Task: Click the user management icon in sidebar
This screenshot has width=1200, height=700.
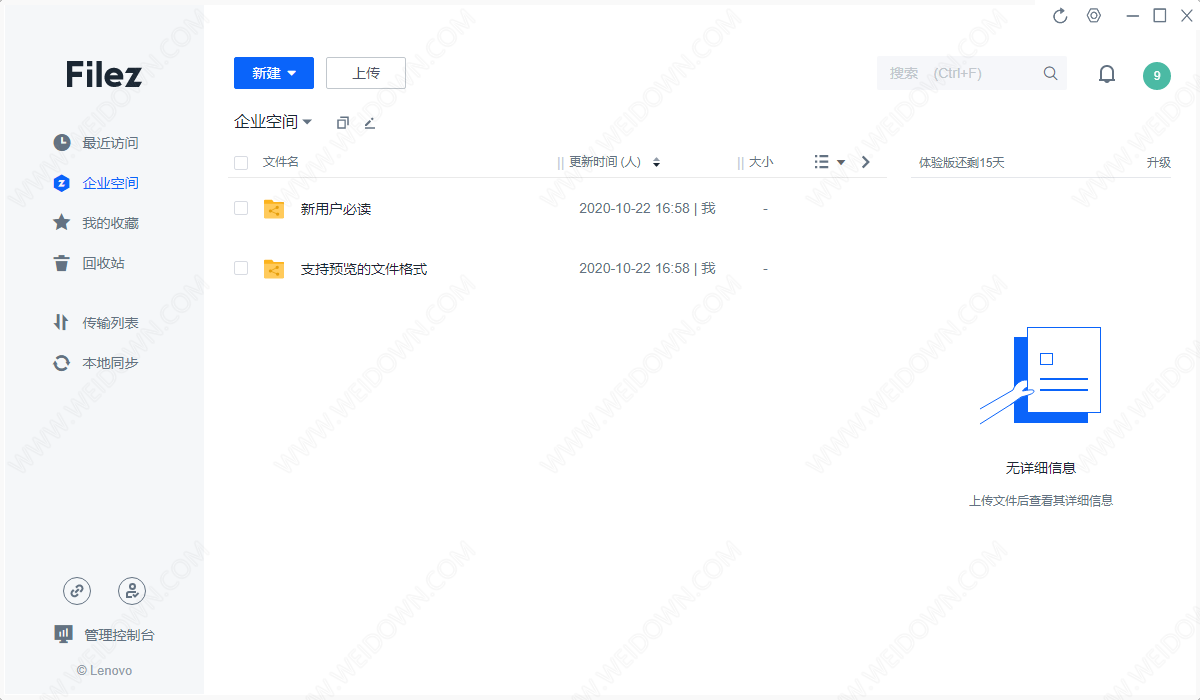Action: point(132,591)
